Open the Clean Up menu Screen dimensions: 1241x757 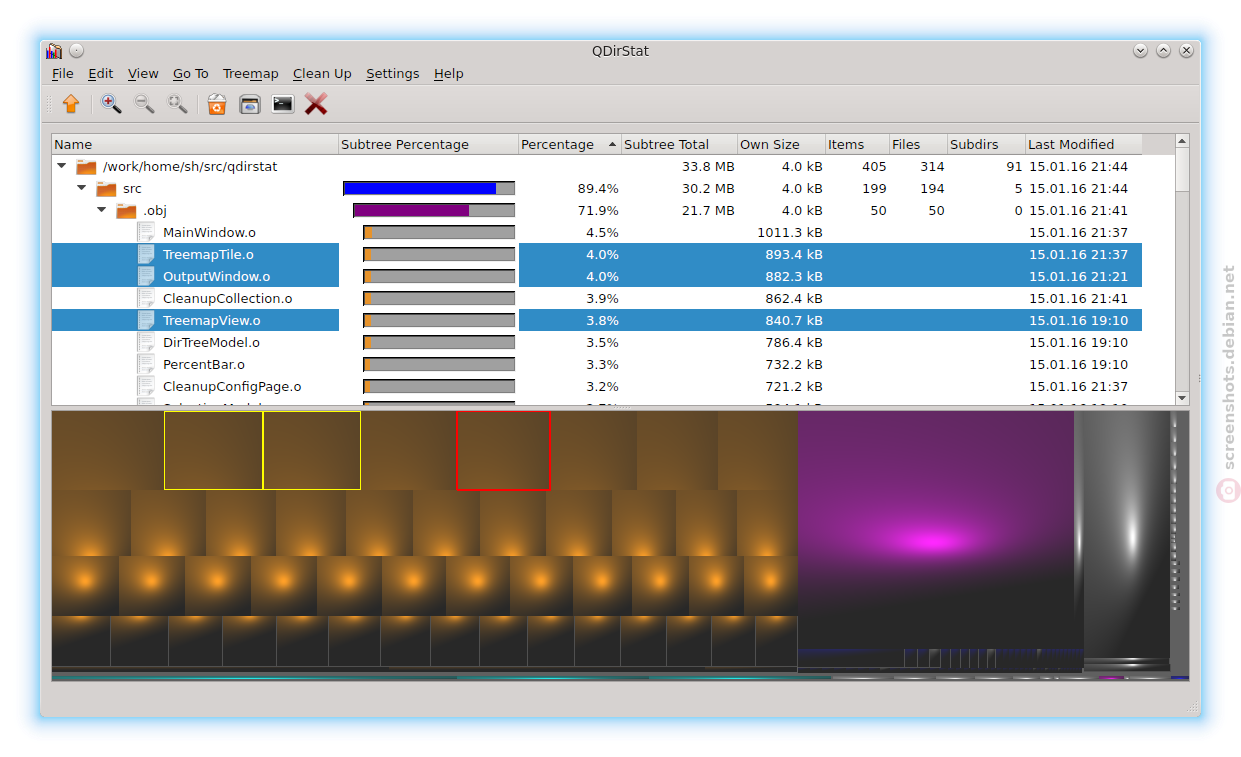coord(322,74)
